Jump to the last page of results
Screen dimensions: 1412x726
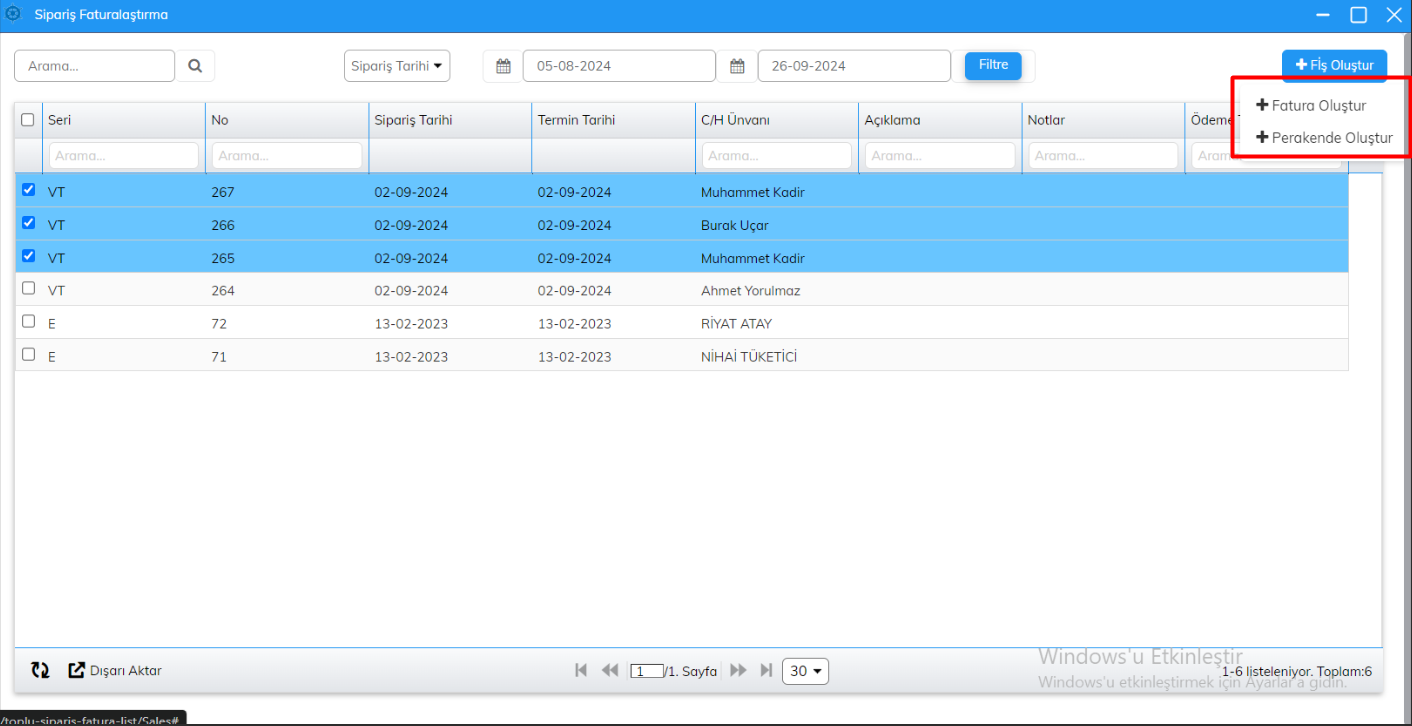point(767,670)
